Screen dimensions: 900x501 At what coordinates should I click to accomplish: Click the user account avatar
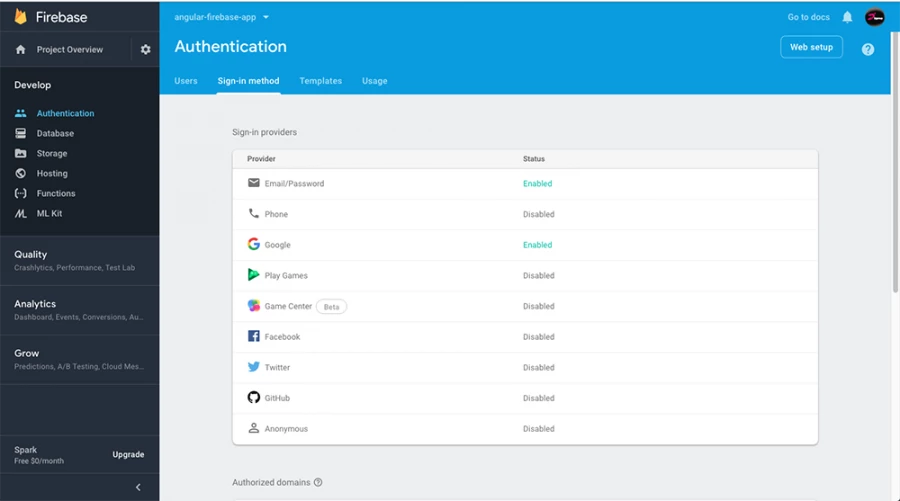(x=874, y=17)
